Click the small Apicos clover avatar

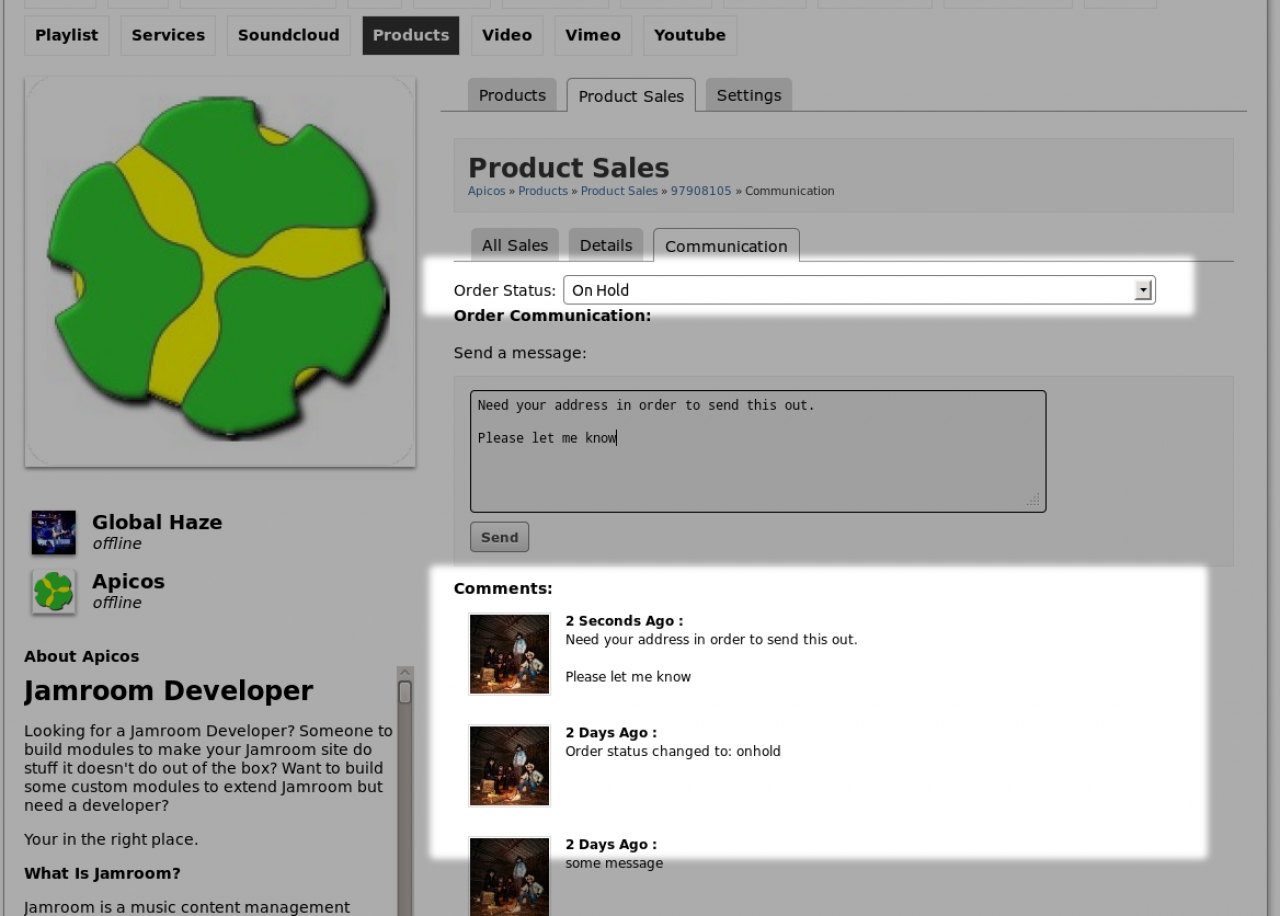click(x=53, y=591)
